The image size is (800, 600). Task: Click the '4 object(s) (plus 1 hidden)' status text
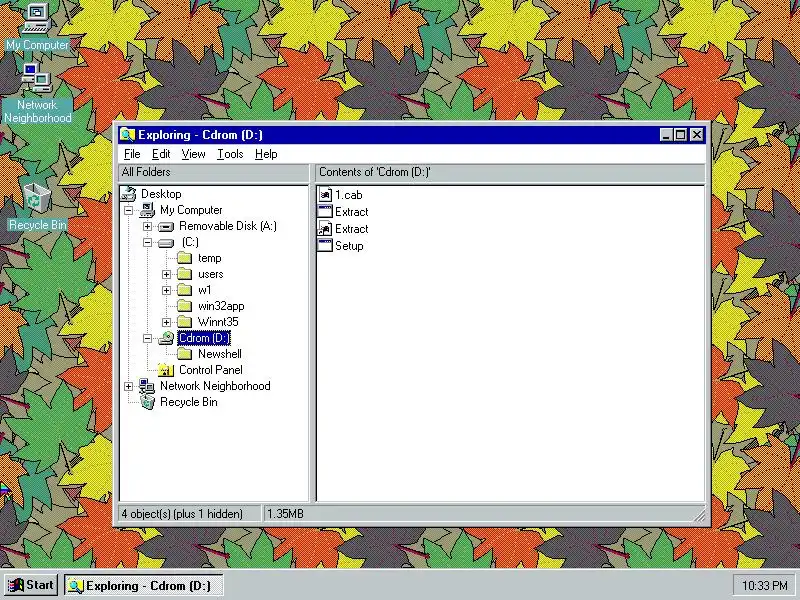pos(182,514)
